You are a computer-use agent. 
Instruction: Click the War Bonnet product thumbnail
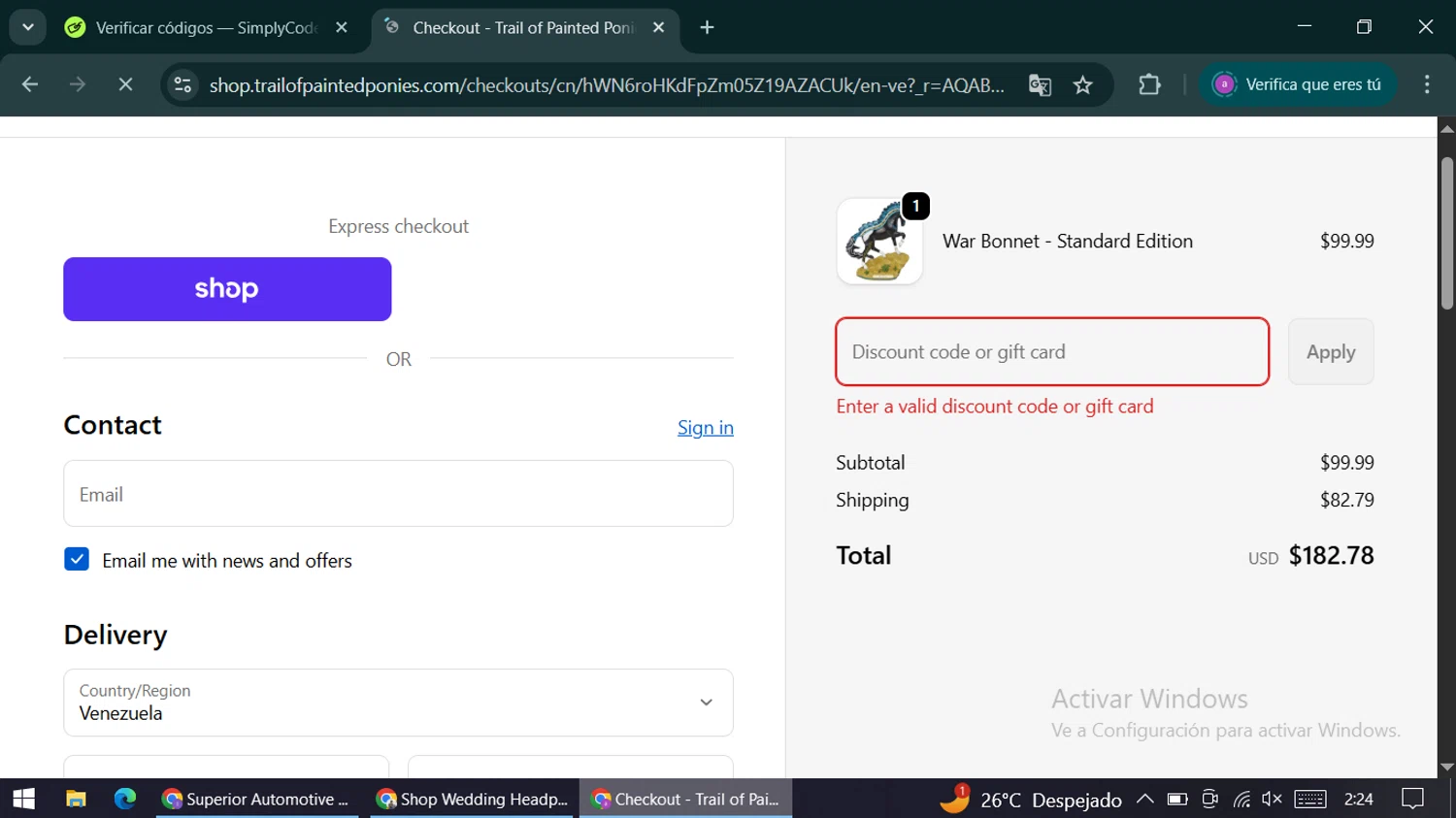click(879, 242)
